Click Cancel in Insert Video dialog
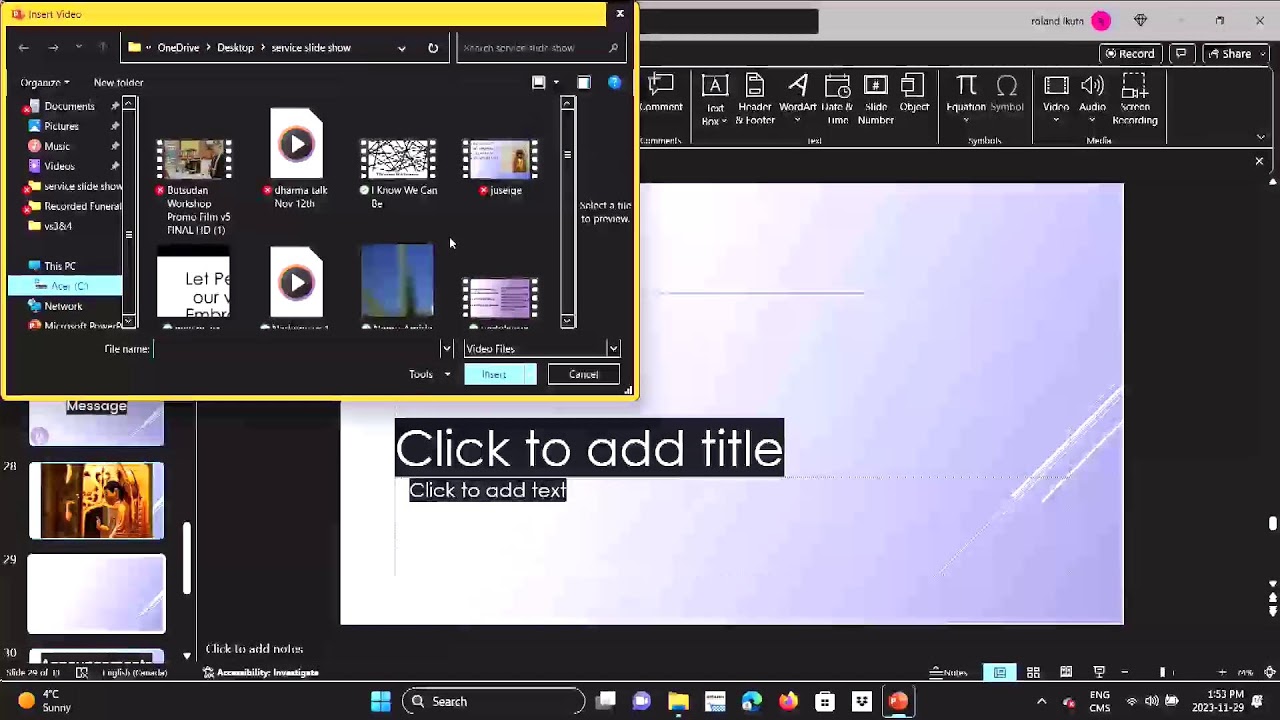The width and height of the screenshot is (1280, 720). pos(583,374)
